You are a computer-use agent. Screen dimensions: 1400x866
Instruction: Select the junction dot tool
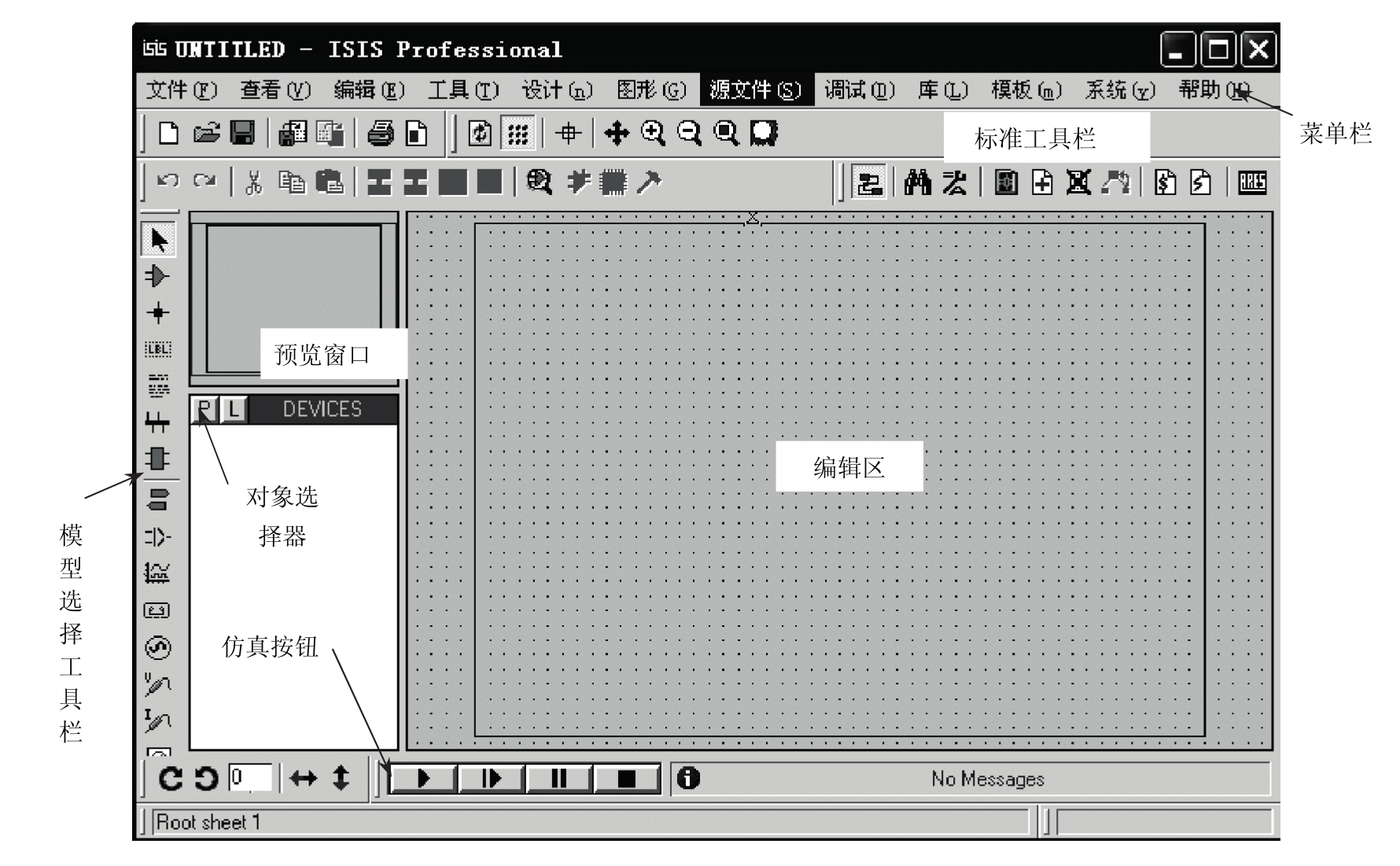[x=158, y=313]
